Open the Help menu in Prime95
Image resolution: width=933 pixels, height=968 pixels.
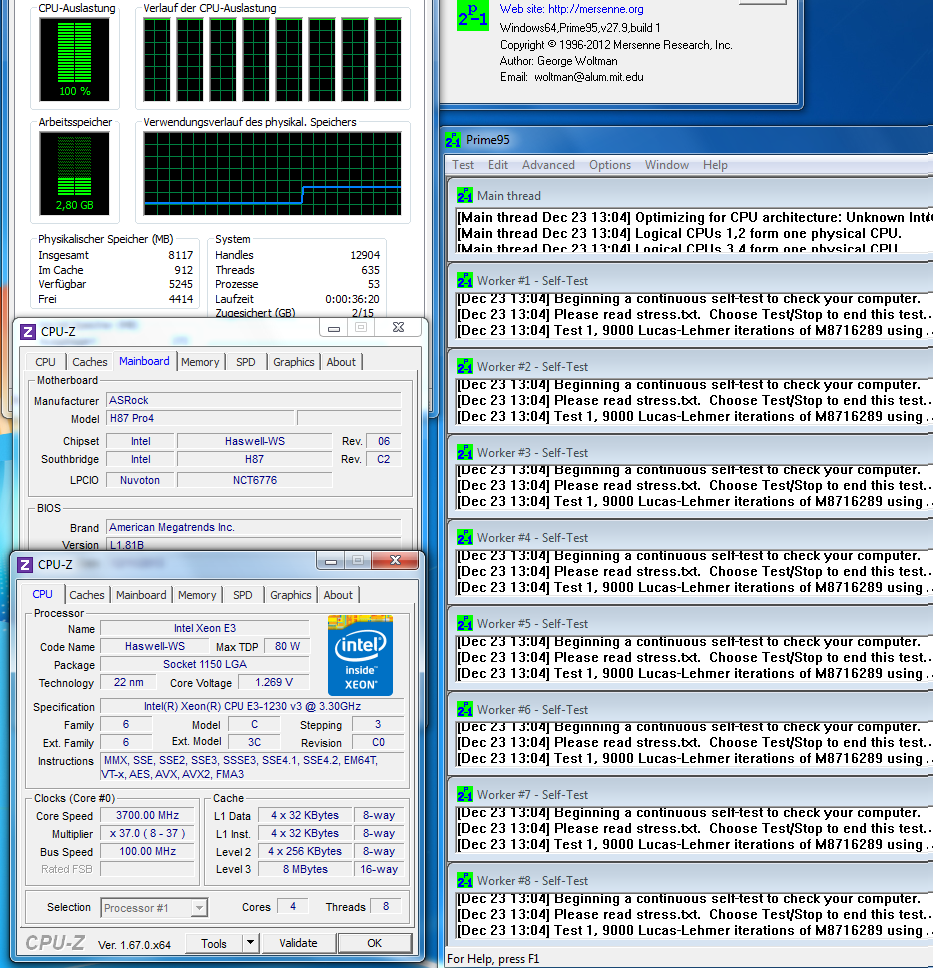pos(715,165)
